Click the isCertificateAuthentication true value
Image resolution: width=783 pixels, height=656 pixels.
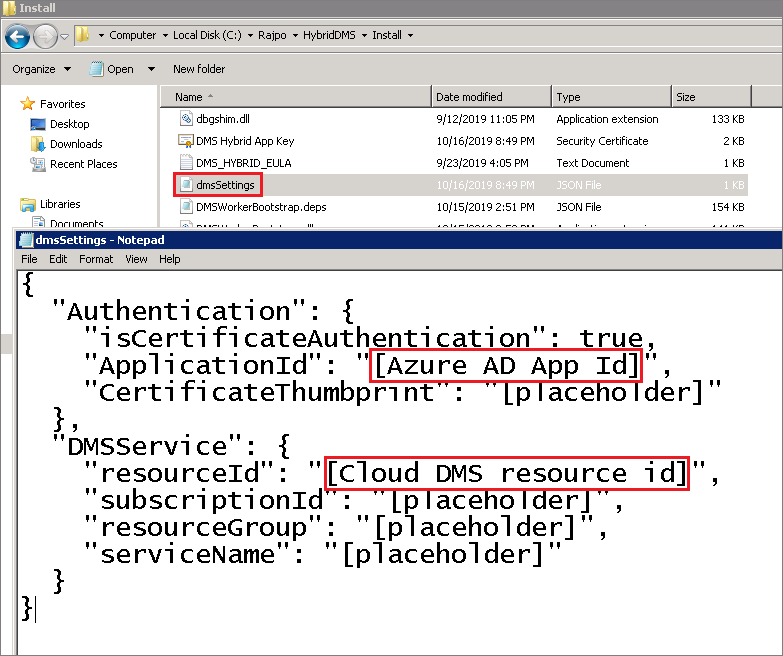pyautogui.click(x=611, y=338)
